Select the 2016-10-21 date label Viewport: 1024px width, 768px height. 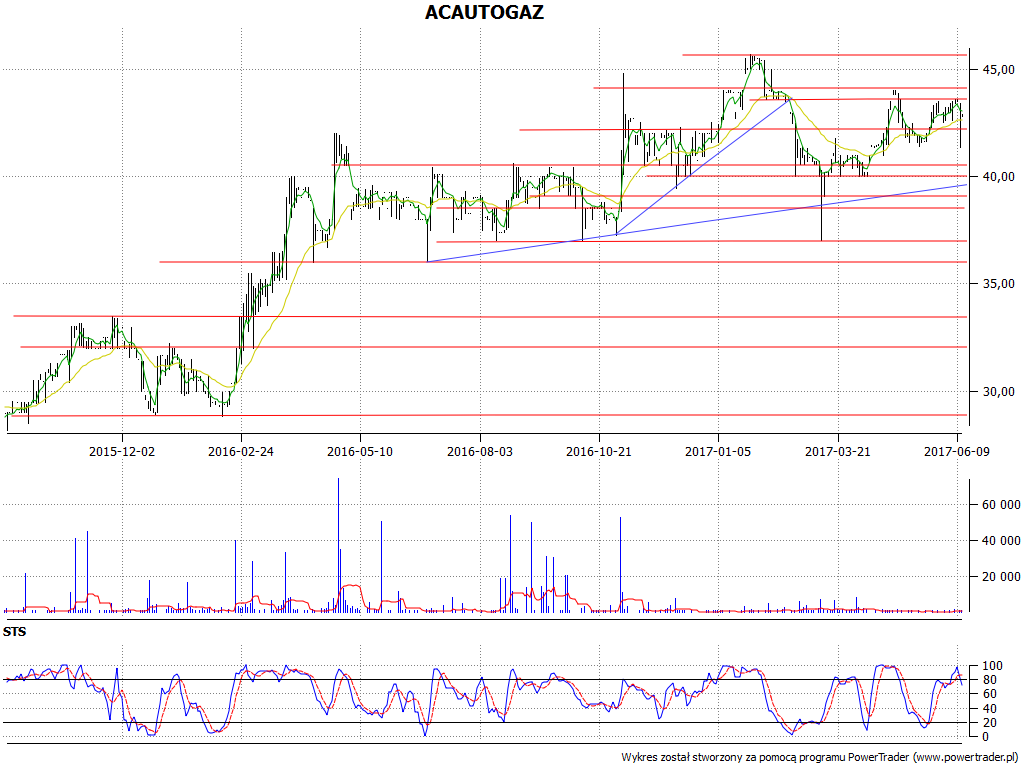coord(599,451)
